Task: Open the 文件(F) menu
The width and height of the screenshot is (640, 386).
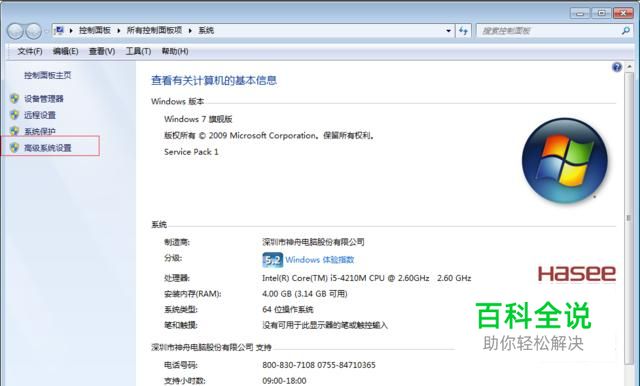Action: [30, 51]
